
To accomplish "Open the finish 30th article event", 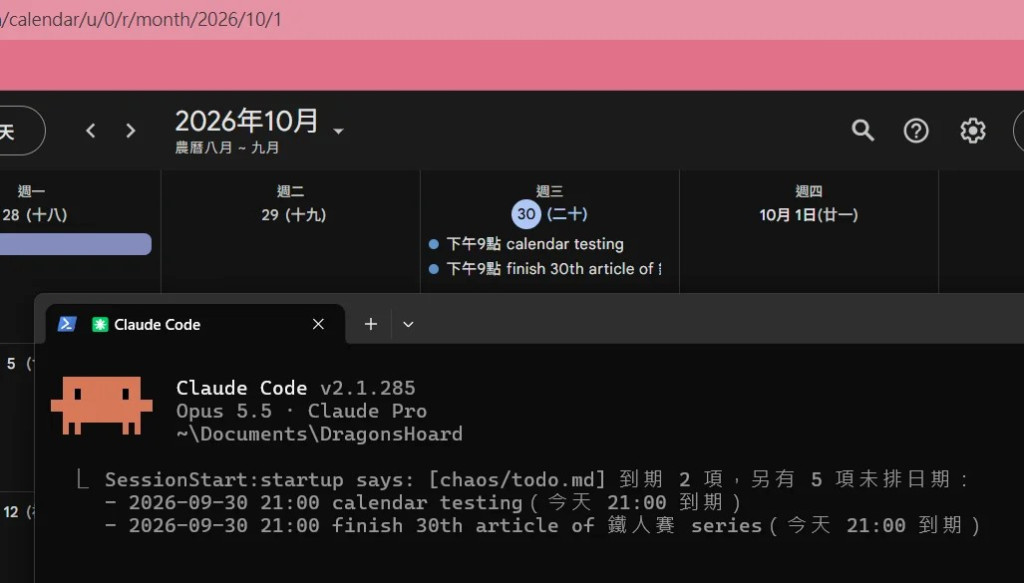I will pos(545,269).
